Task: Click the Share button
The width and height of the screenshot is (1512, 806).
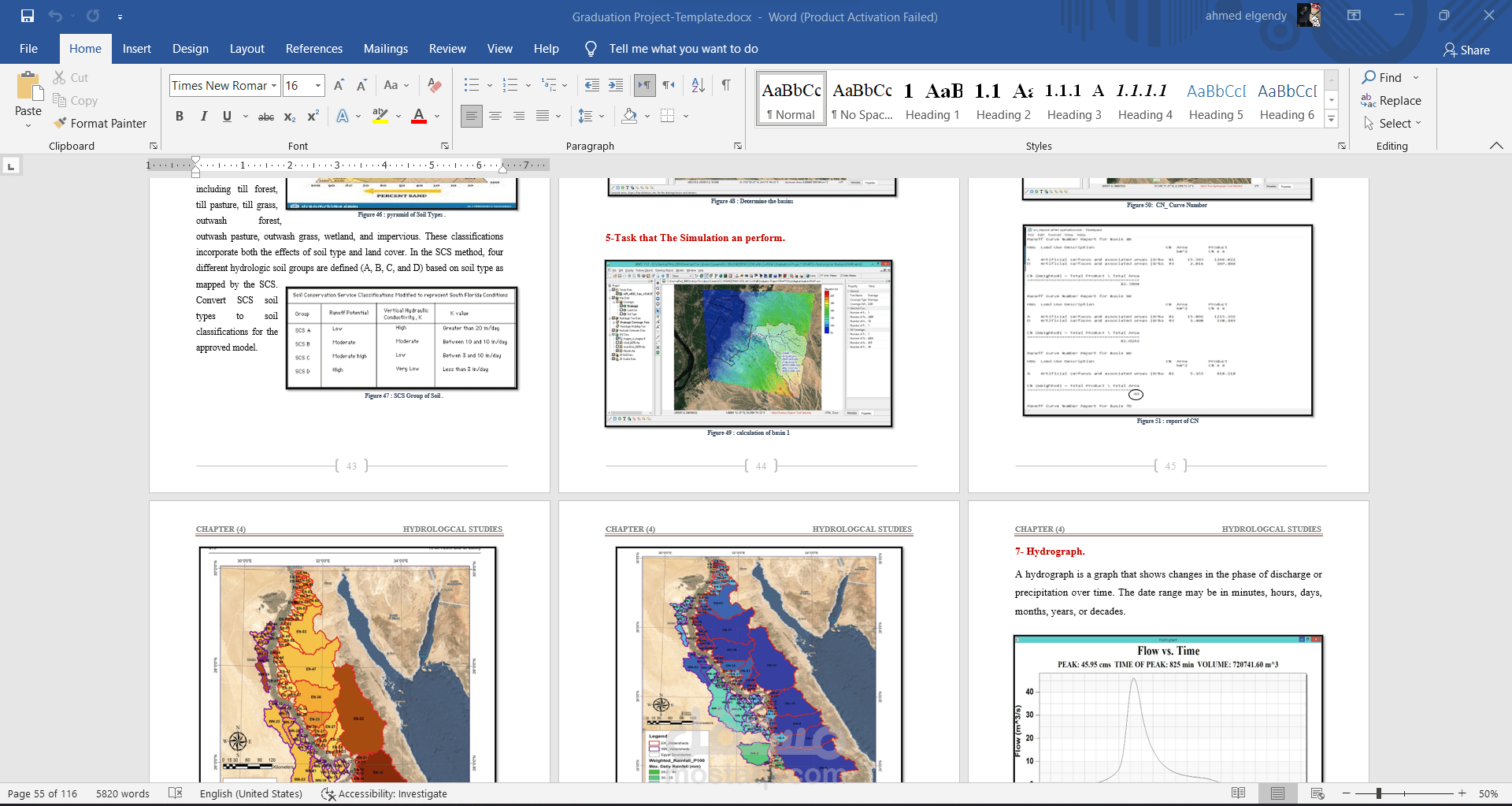Action: click(x=1466, y=50)
